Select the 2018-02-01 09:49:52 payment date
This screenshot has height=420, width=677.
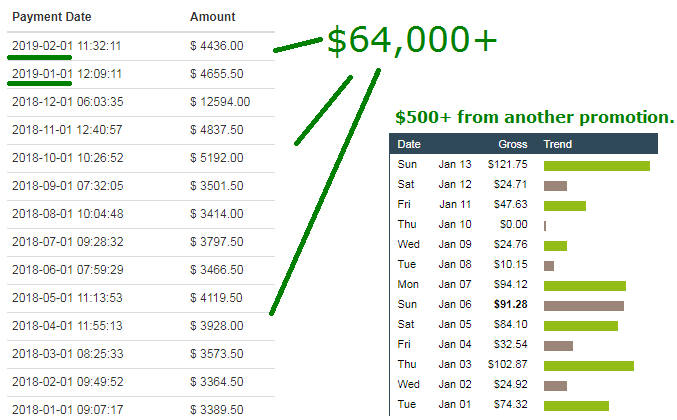(68, 382)
